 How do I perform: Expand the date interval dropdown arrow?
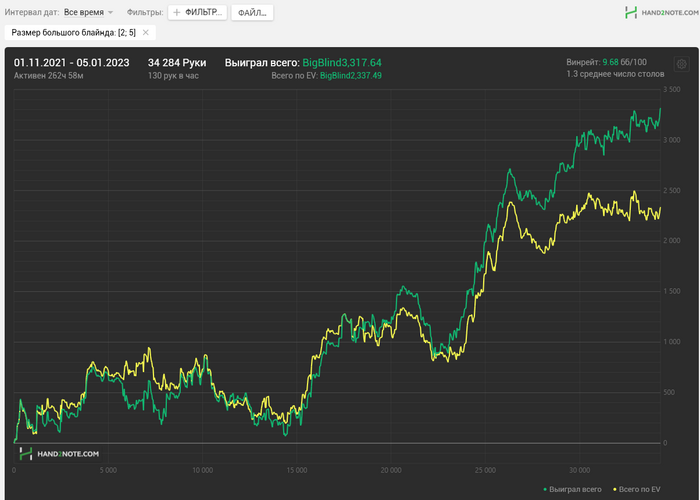(x=110, y=13)
